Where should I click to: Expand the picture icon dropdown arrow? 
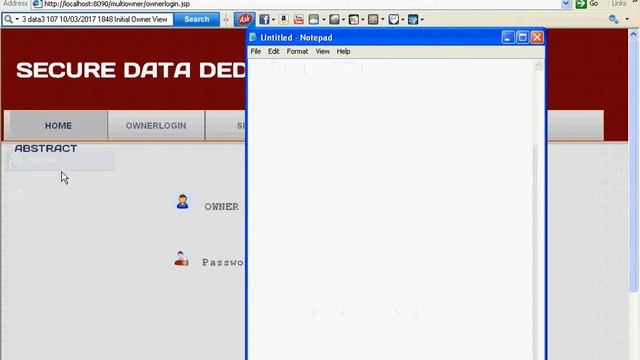[324, 20]
